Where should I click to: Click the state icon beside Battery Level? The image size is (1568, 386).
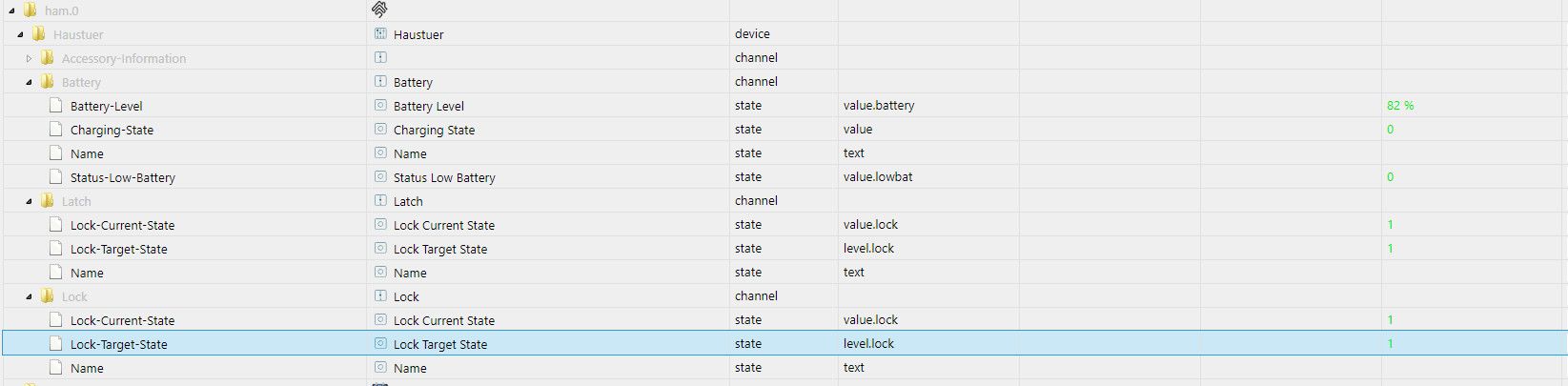[380, 106]
